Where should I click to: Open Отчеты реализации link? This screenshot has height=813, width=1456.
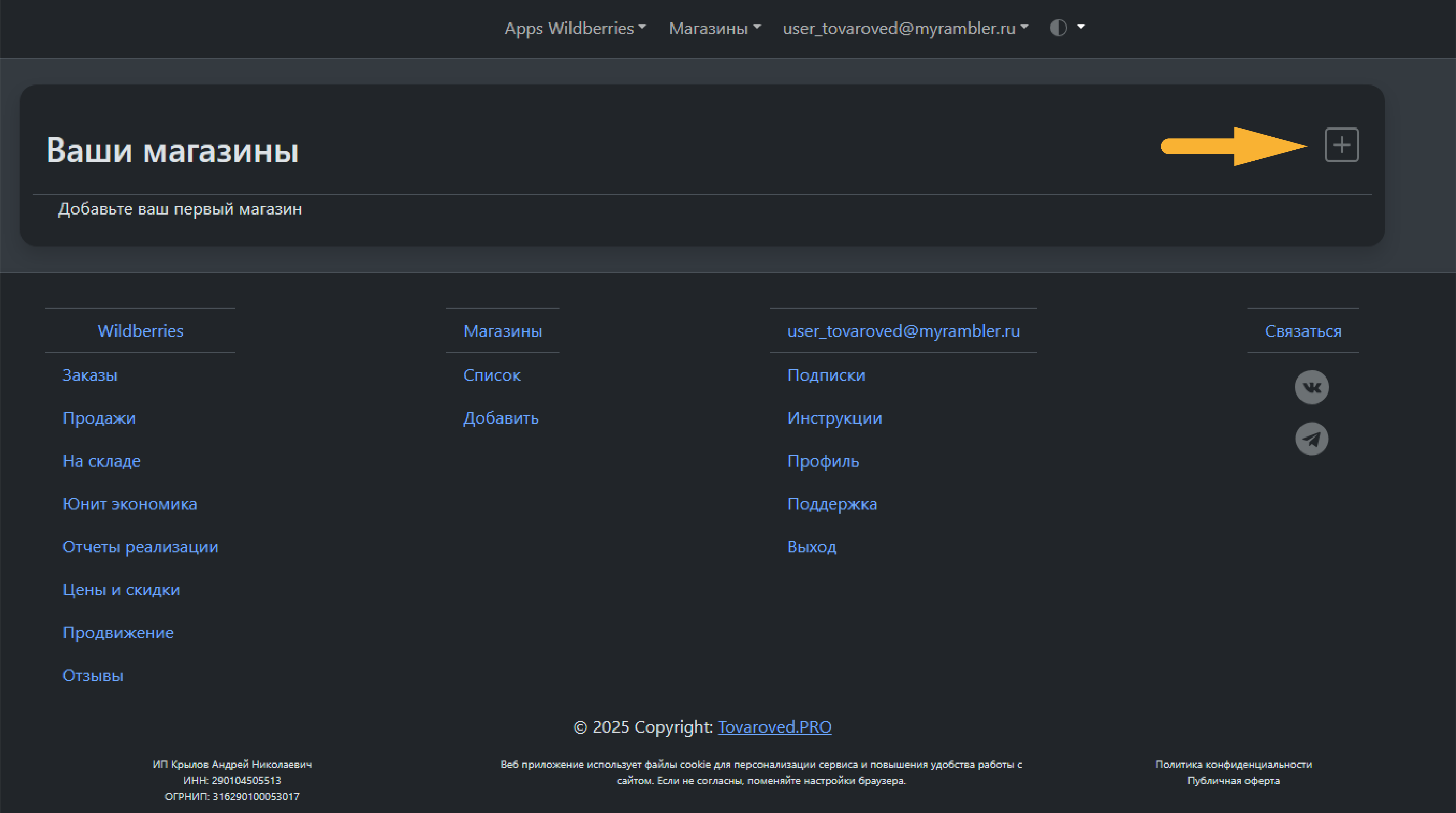tap(140, 547)
